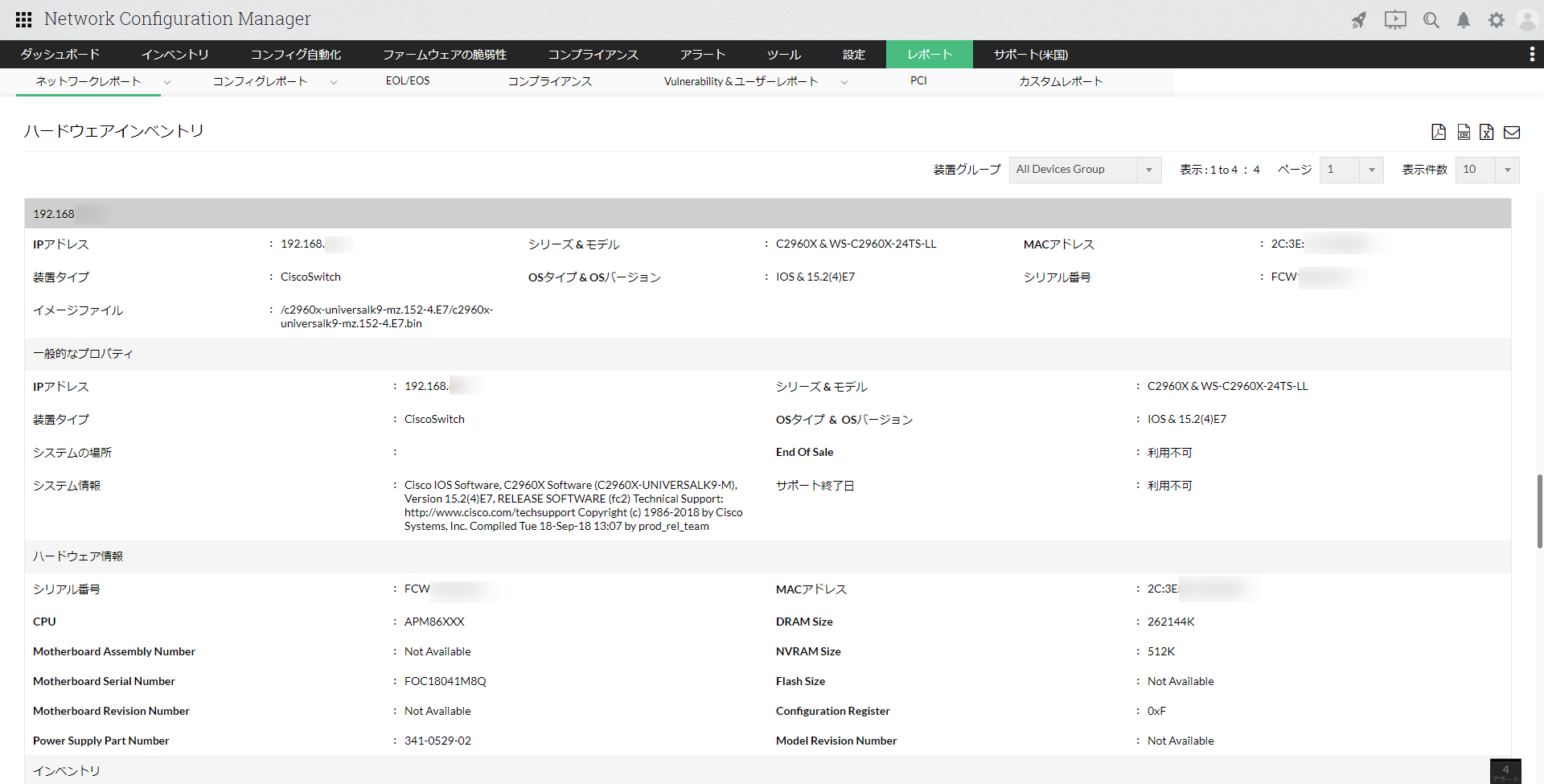Viewport: 1544px width, 784px height.
Task: Open the gear settings icon
Action: pos(1496,20)
